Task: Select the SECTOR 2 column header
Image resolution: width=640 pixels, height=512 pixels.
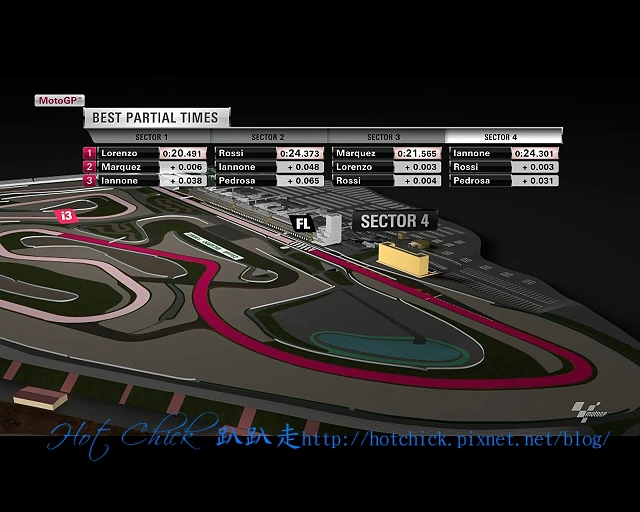Action: (268, 137)
